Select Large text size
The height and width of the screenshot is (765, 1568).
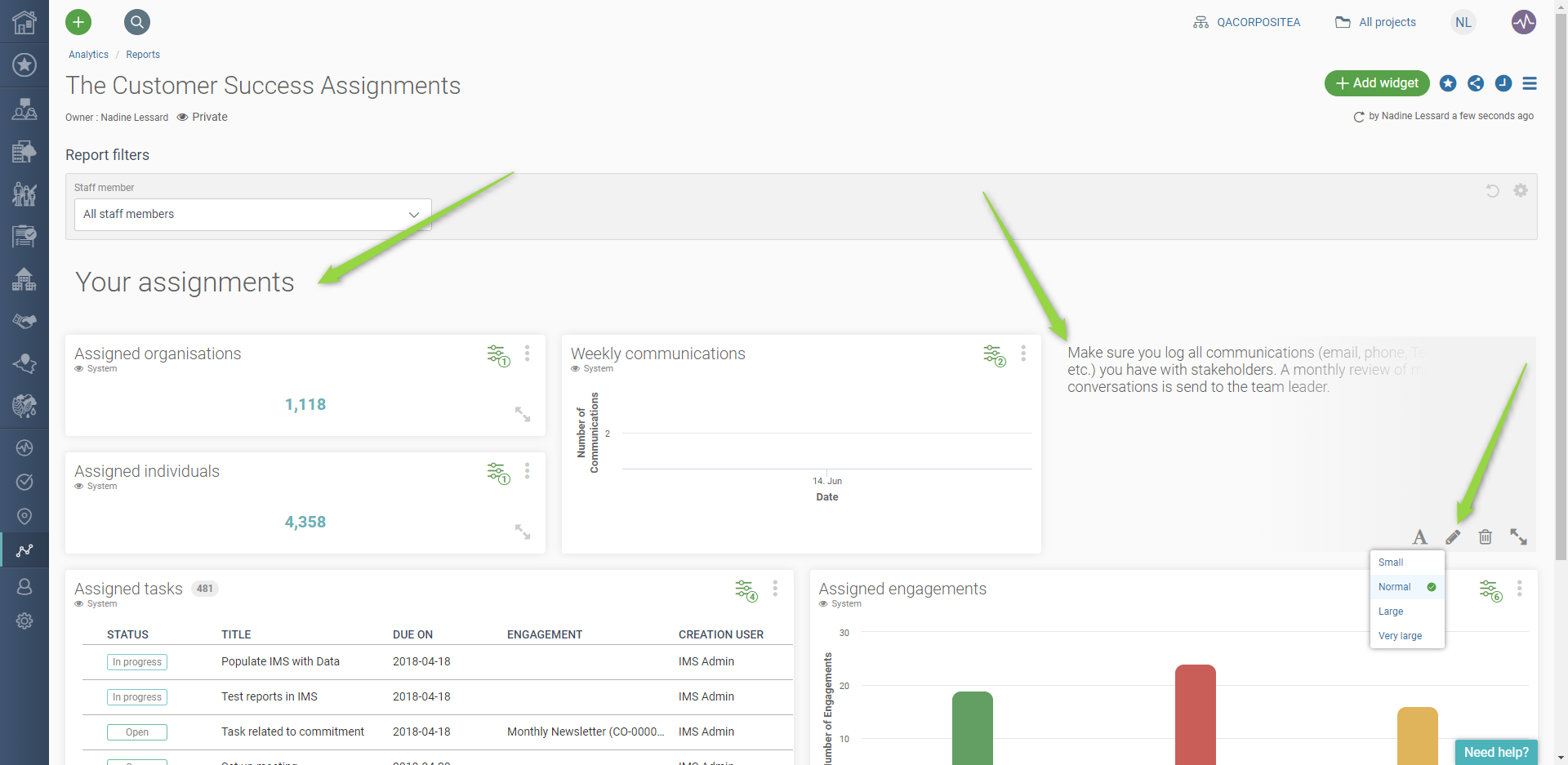1407,612
